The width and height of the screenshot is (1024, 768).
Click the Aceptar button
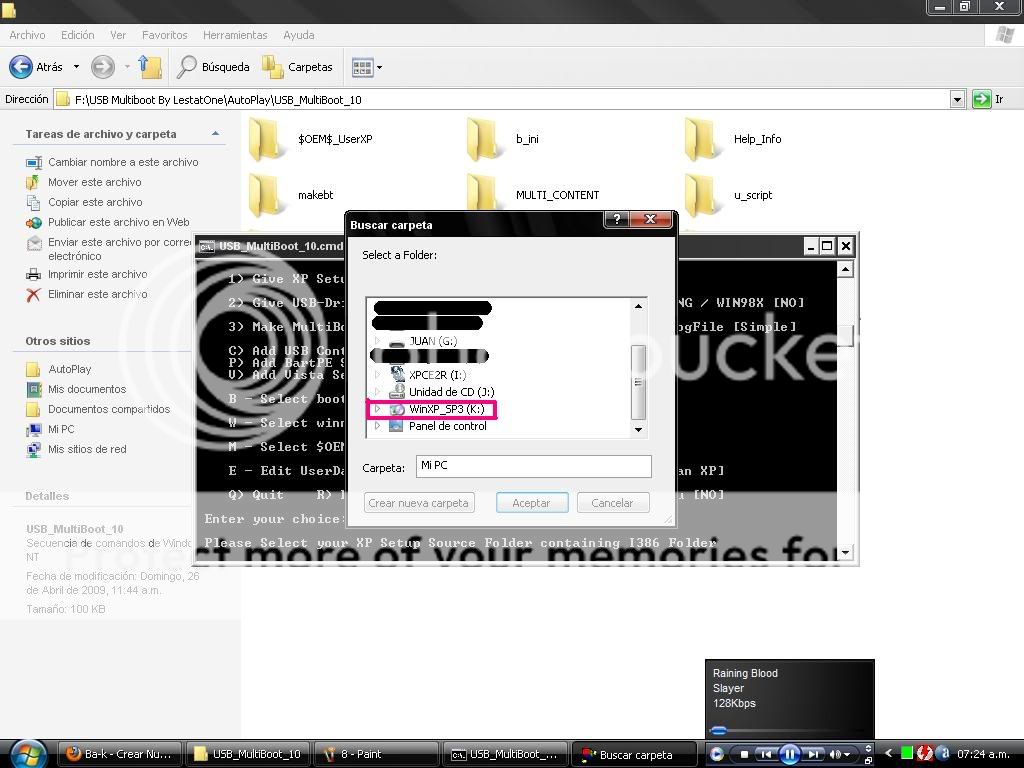[532, 503]
